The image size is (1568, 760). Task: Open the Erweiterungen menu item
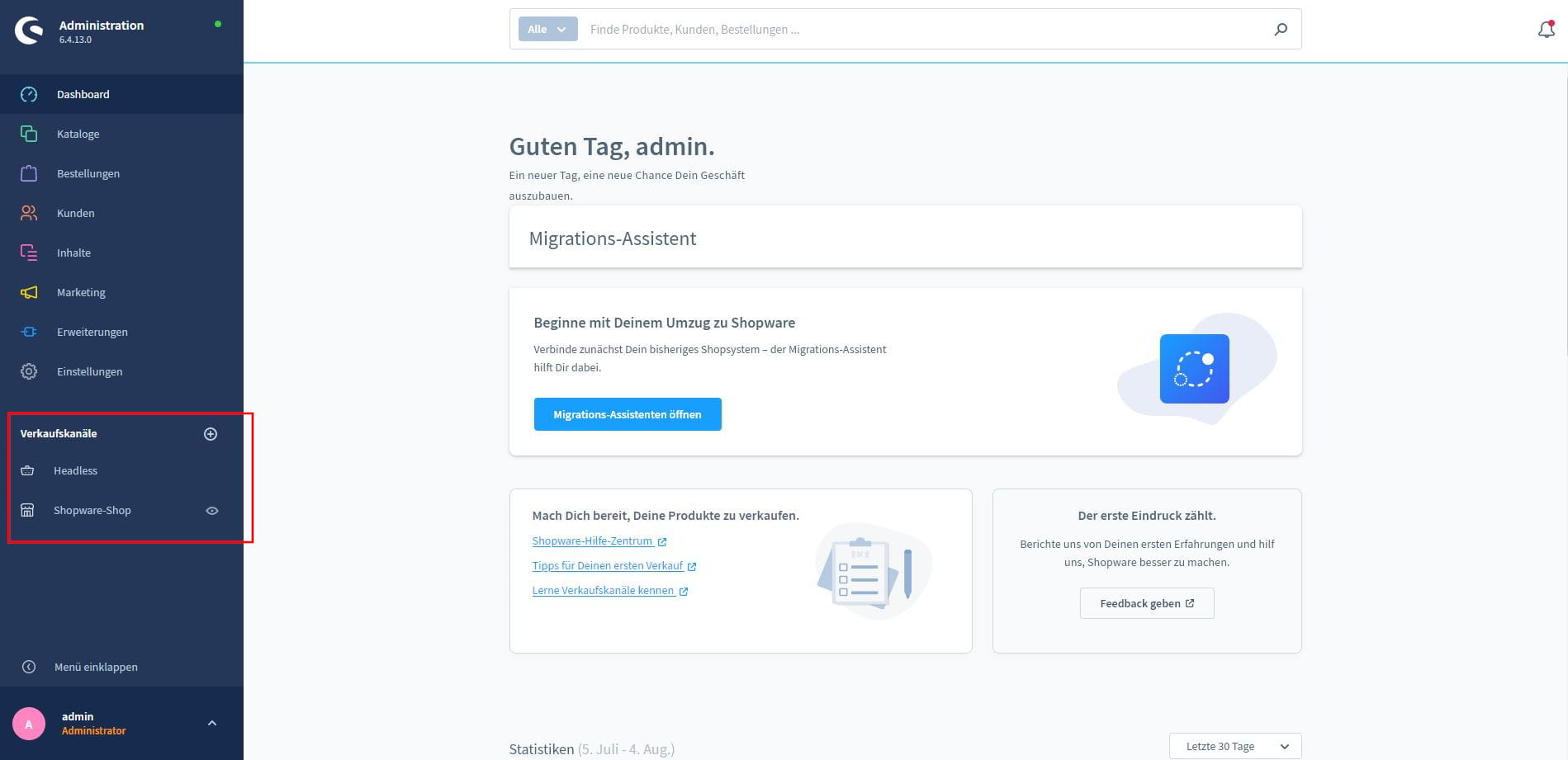point(121,332)
